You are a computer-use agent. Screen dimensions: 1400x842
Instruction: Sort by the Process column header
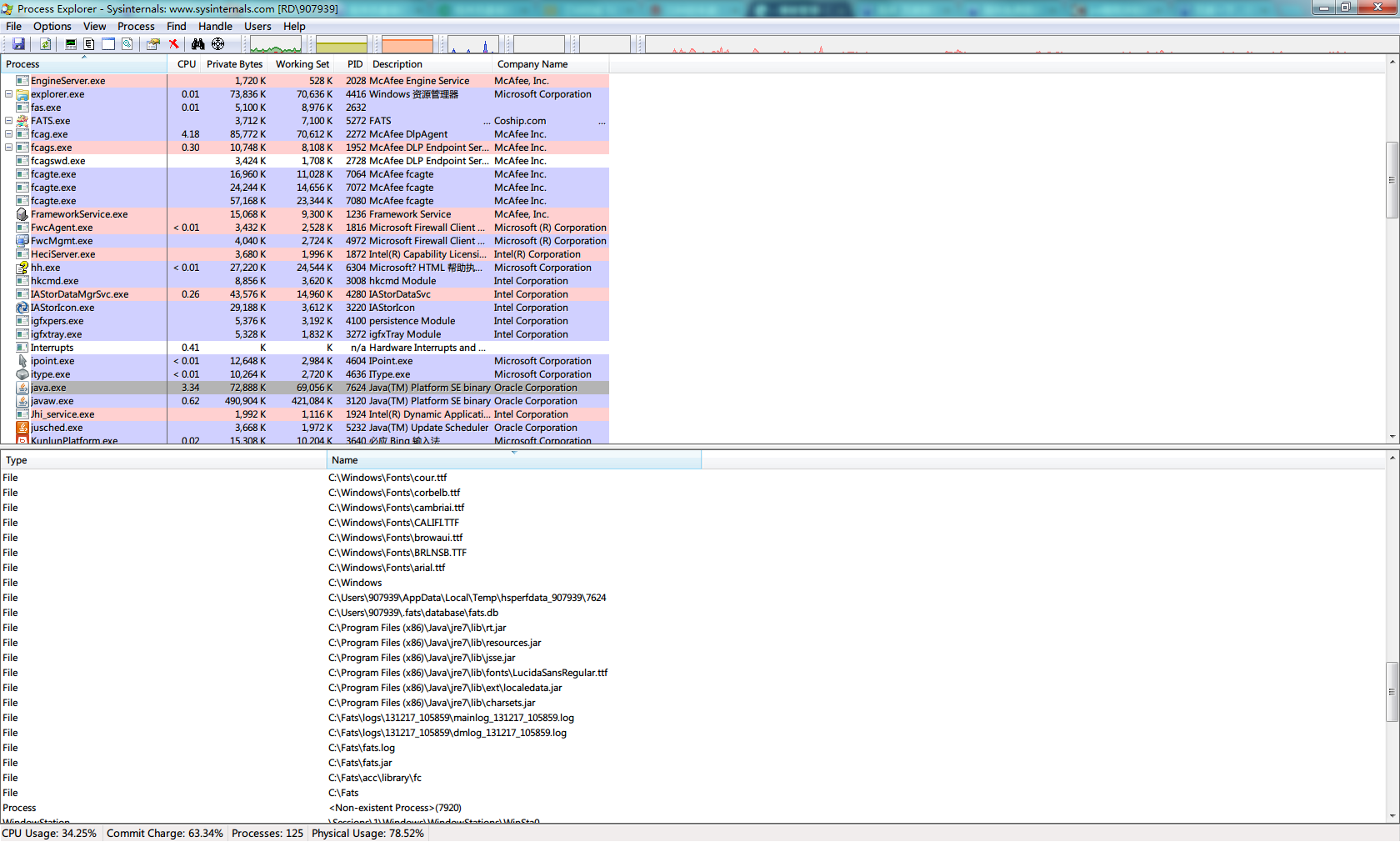(83, 64)
